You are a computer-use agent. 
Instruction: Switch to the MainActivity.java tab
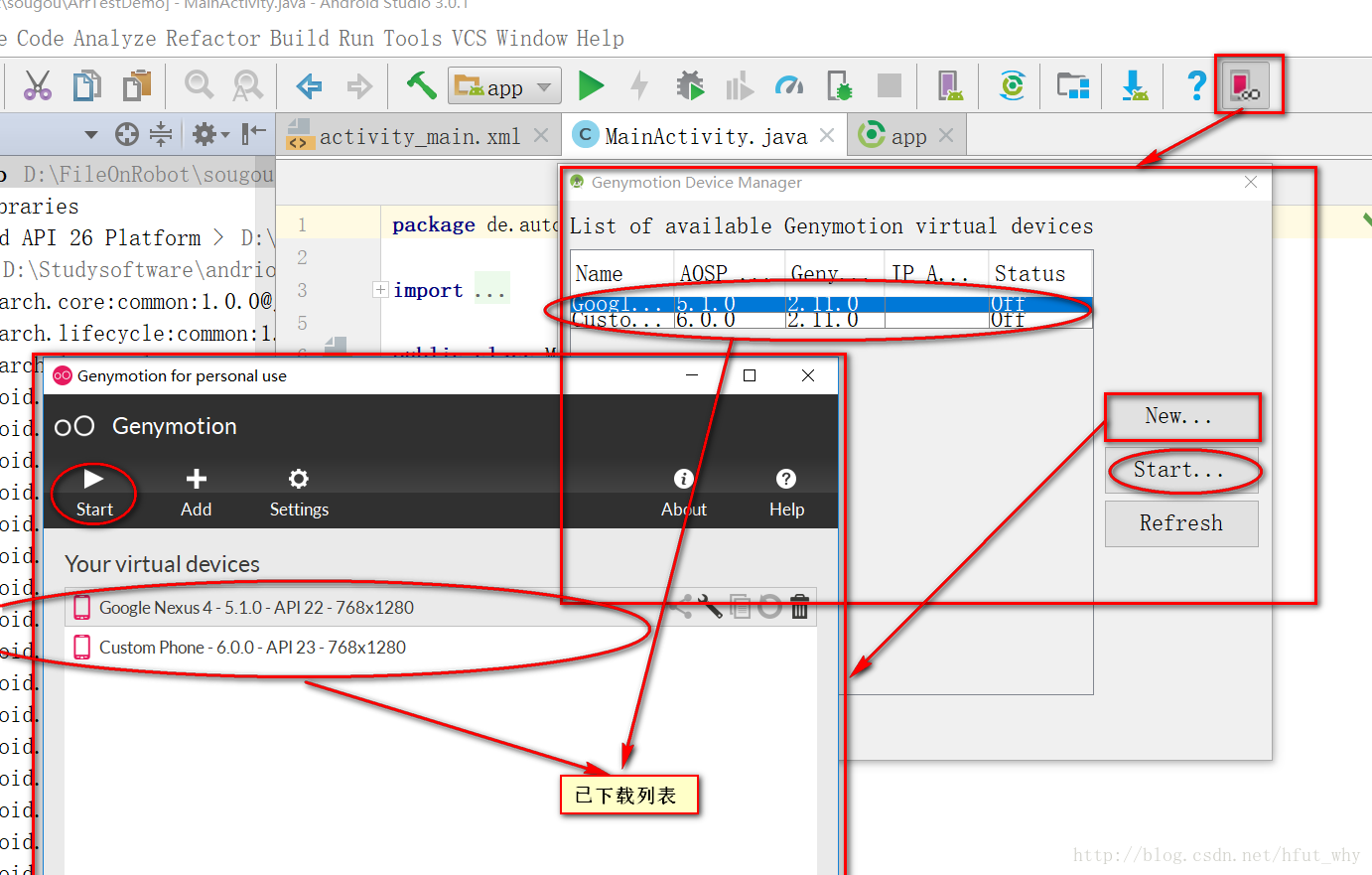click(706, 136)
